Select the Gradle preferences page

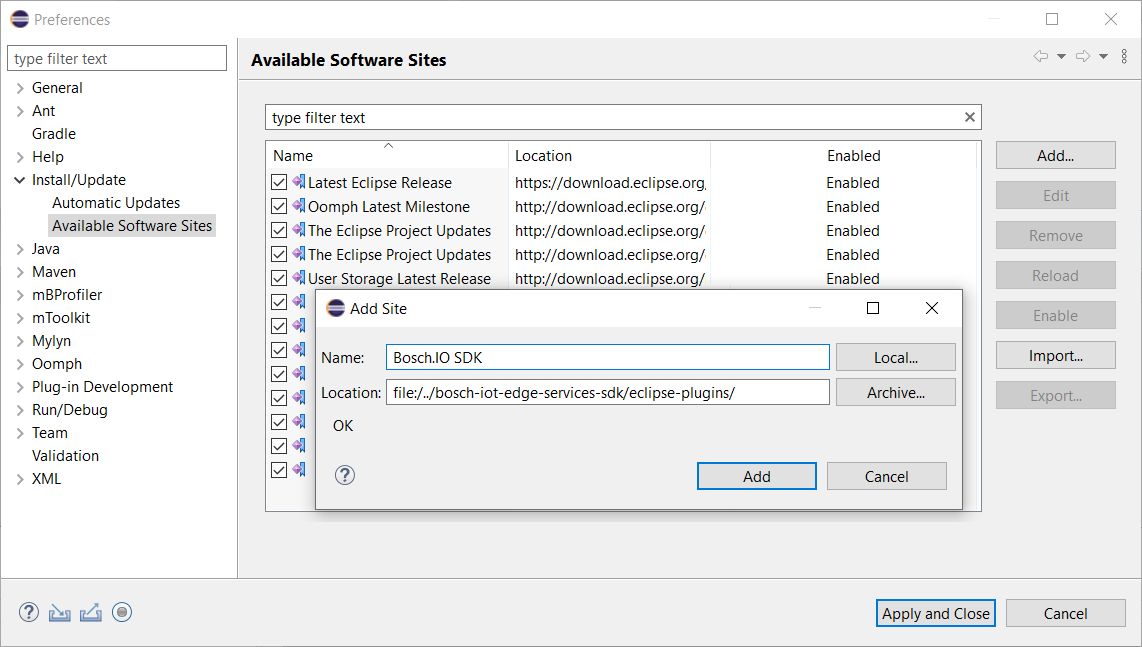[x=54, y=134]
